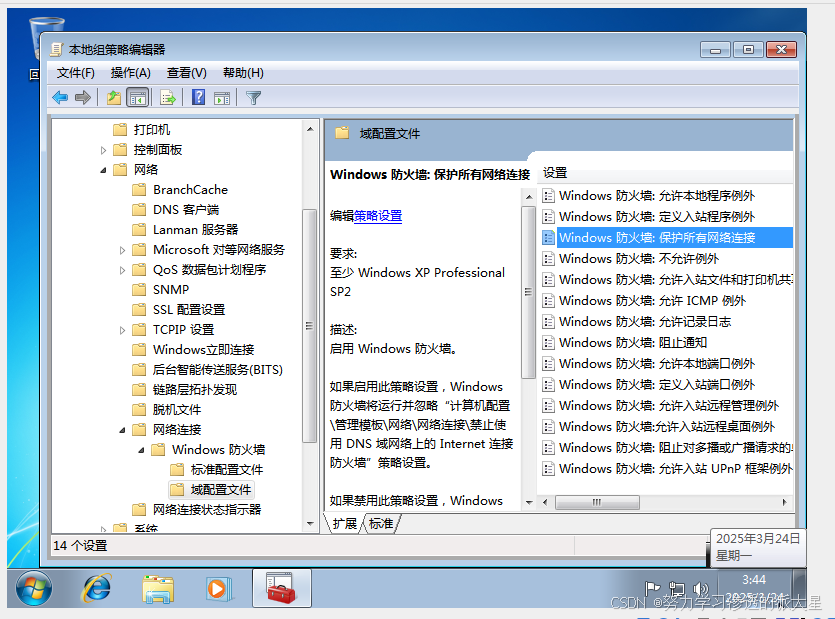Click the tree pane scroll-up arrow
The height and width of the screenshot is (619, 835).
click(310, 129)
